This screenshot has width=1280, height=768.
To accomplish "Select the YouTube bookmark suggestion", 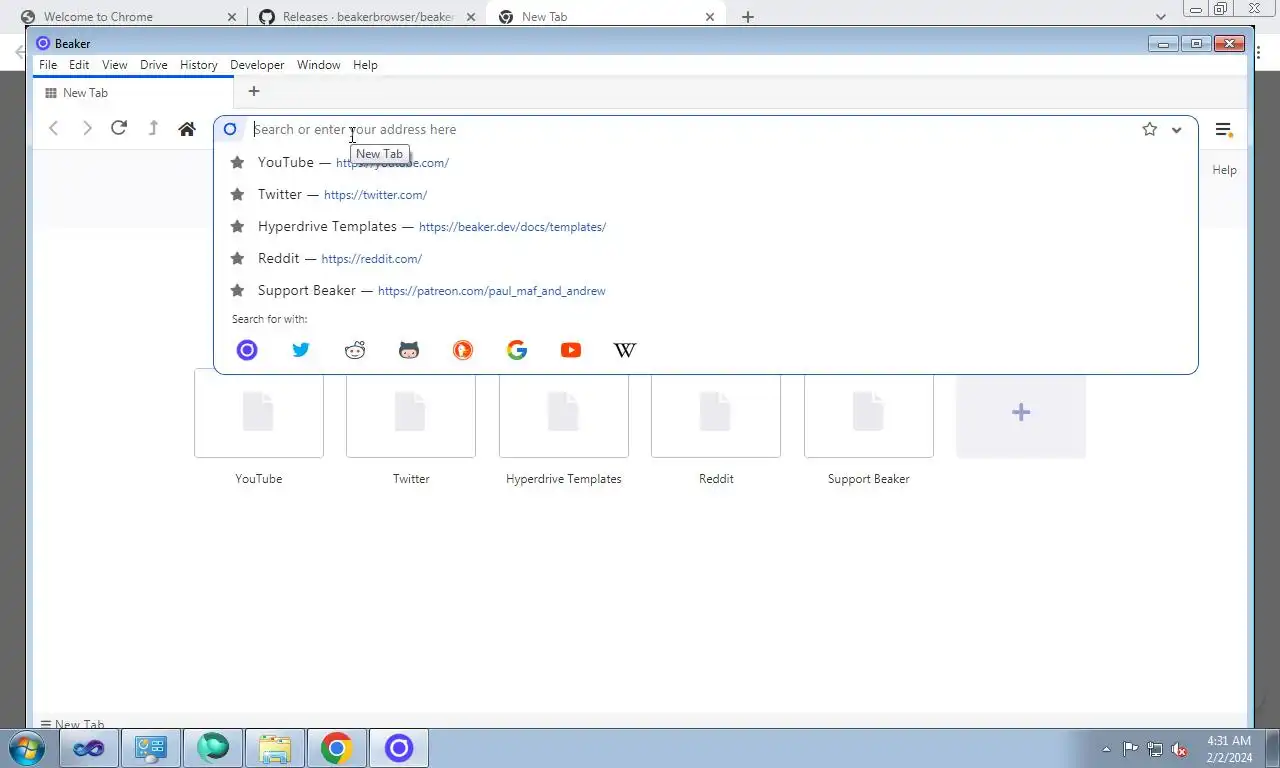I will pos(705,162).
